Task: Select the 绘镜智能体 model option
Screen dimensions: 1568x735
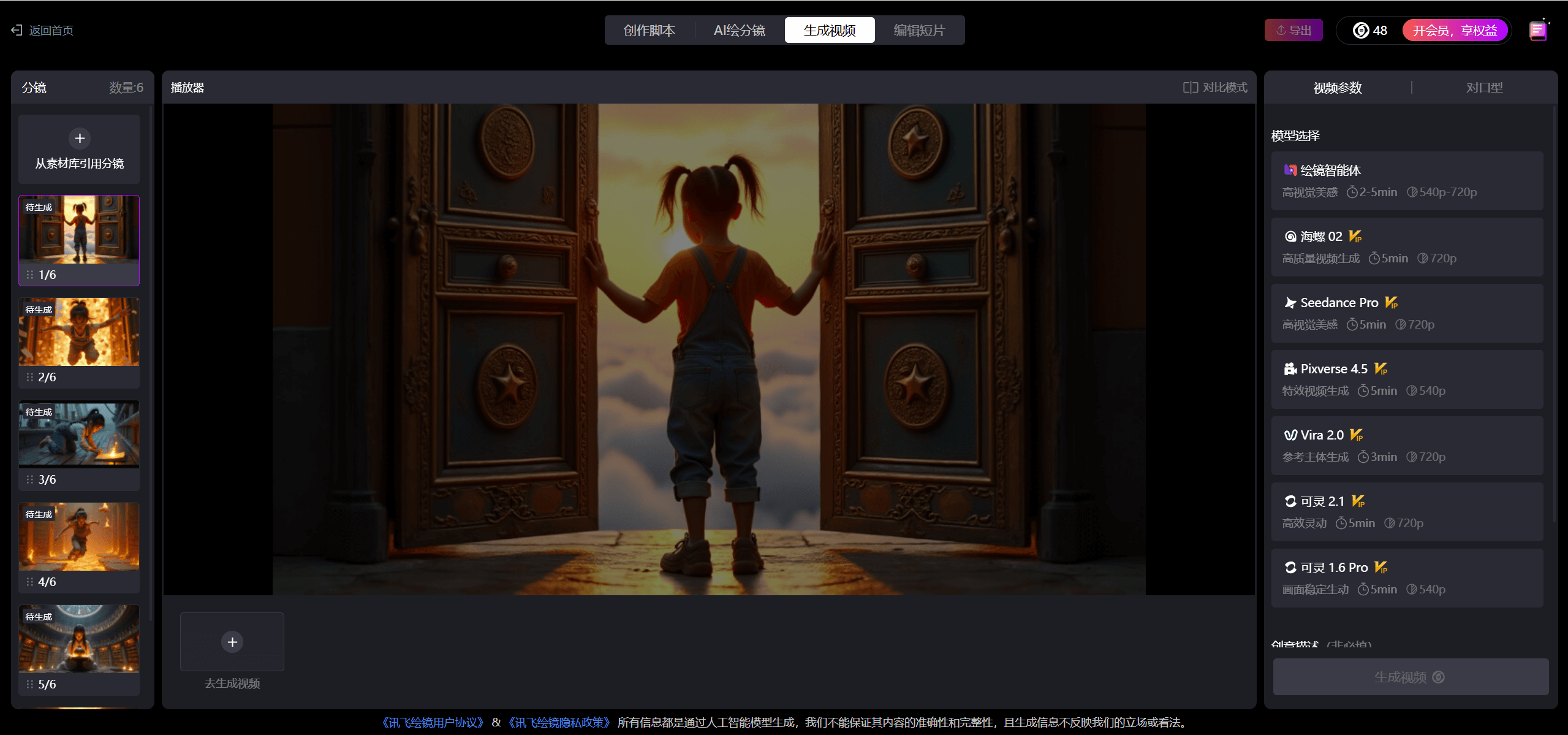Action: coord(1407,181)
